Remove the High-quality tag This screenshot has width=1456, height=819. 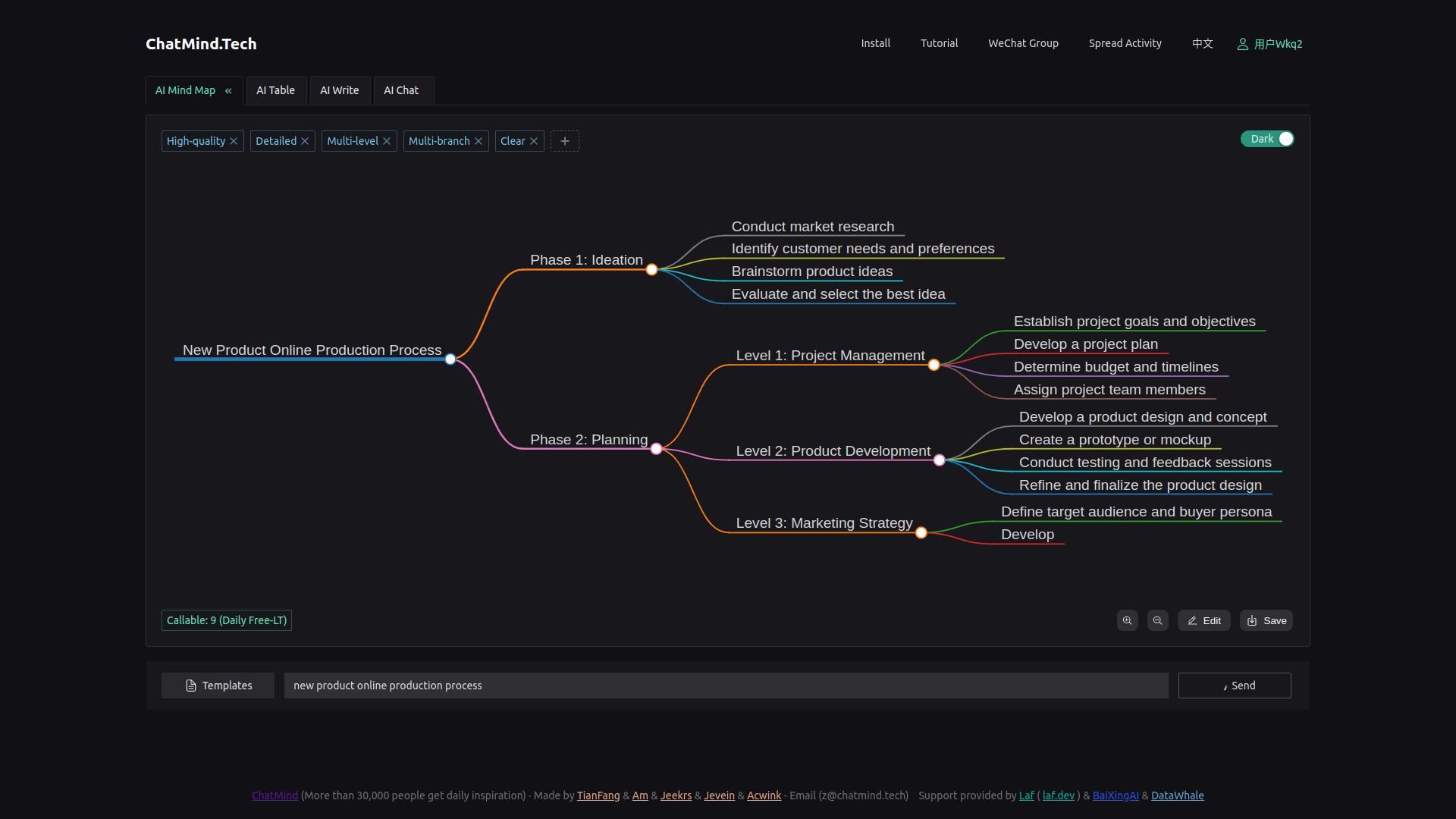pyautogui.click(x=234, y=141)
